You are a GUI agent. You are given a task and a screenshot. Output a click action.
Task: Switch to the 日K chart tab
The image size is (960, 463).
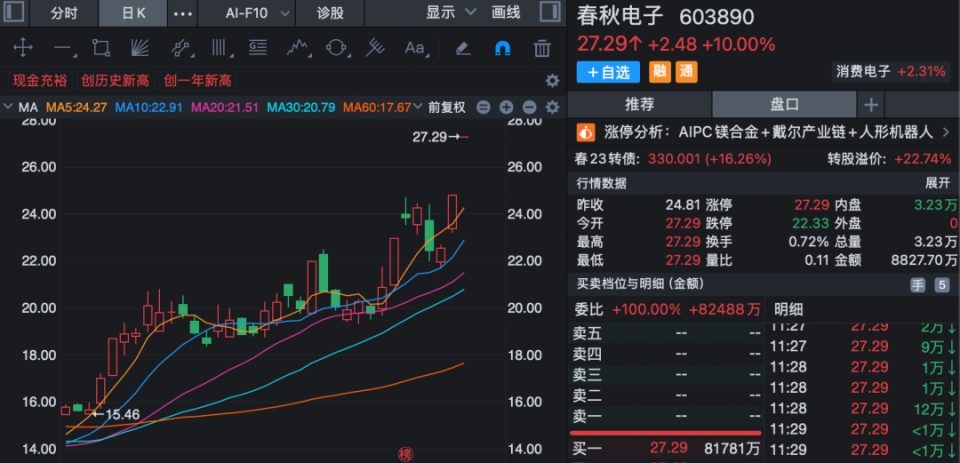point(133,13)
